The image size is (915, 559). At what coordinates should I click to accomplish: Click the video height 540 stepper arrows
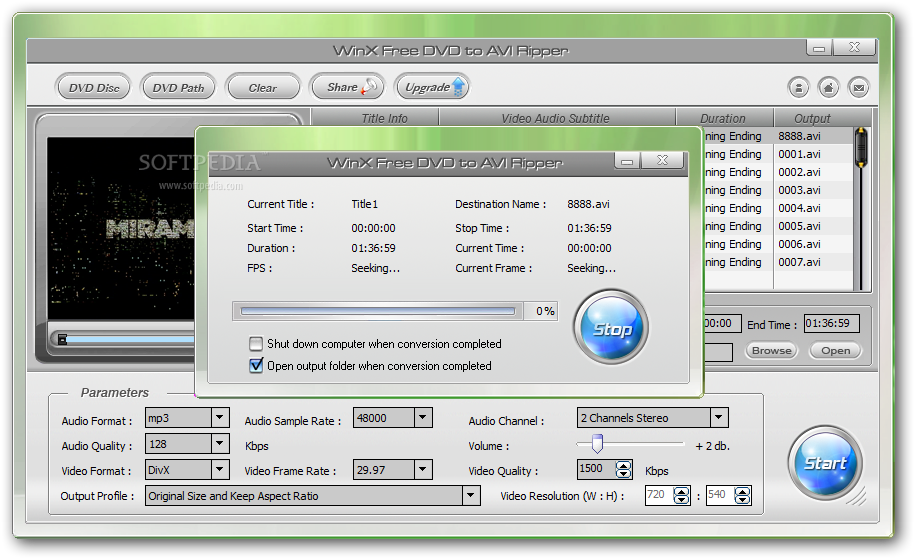pos(742,495)
